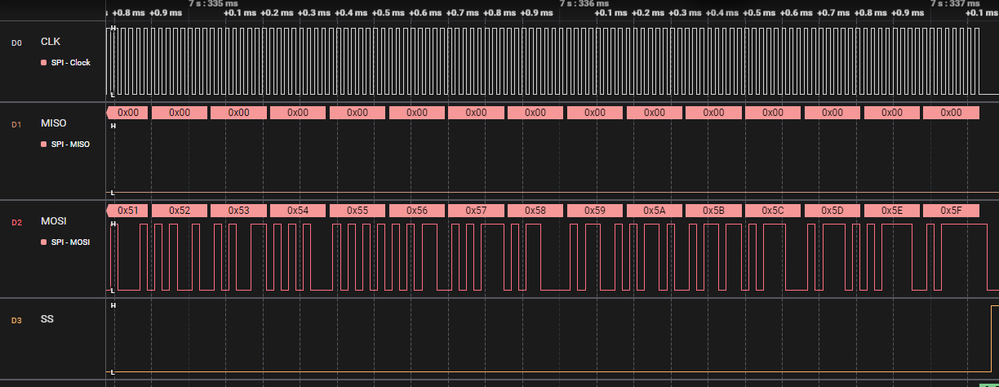Click the pink swatch beside SPI - MISO
999x387 pixels.
[43, 144]
